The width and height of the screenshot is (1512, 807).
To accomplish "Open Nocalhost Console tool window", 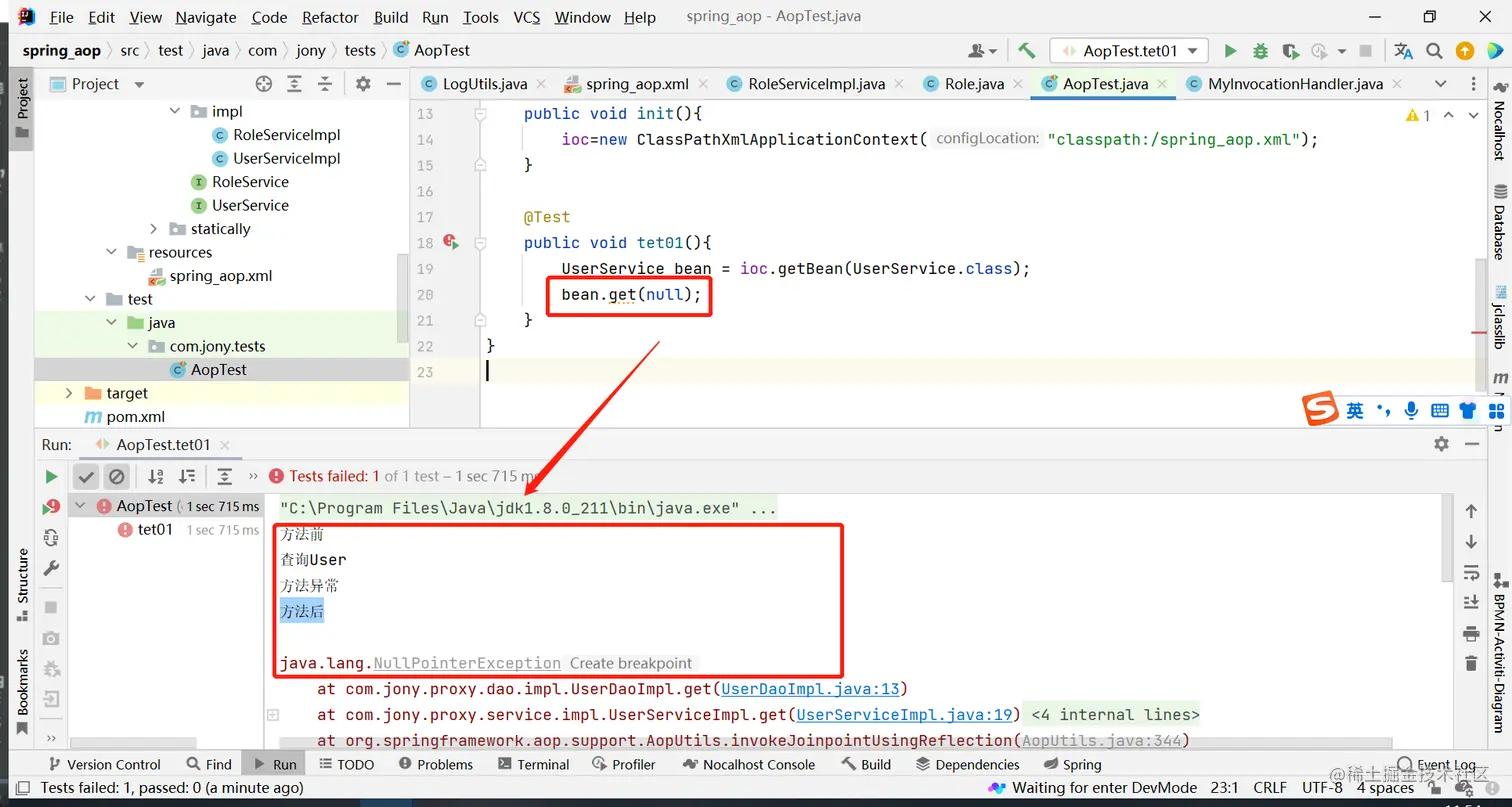I will [x=749, y=764].
